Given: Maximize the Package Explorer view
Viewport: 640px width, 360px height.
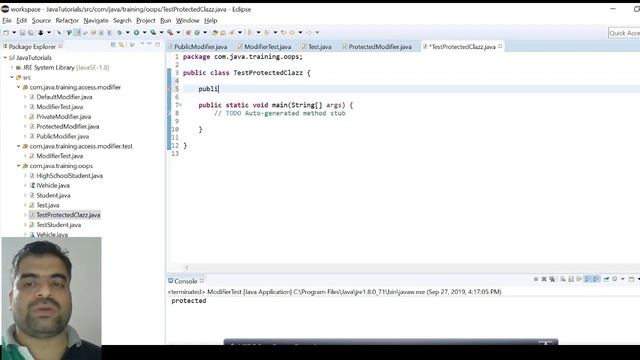Looking at the screenshot, I should click(158, 44).
